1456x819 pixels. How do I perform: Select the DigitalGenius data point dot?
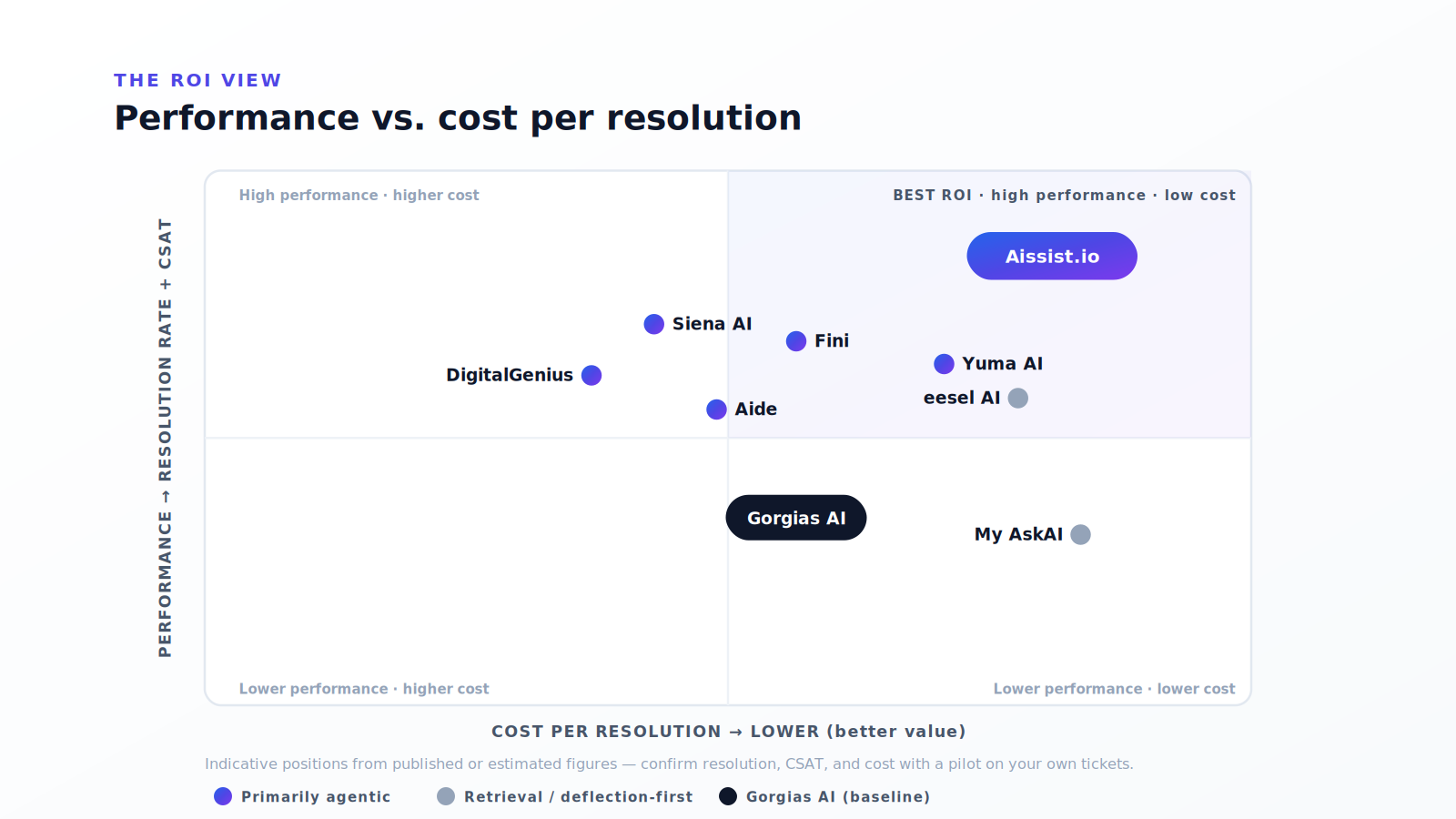(591, 375)
